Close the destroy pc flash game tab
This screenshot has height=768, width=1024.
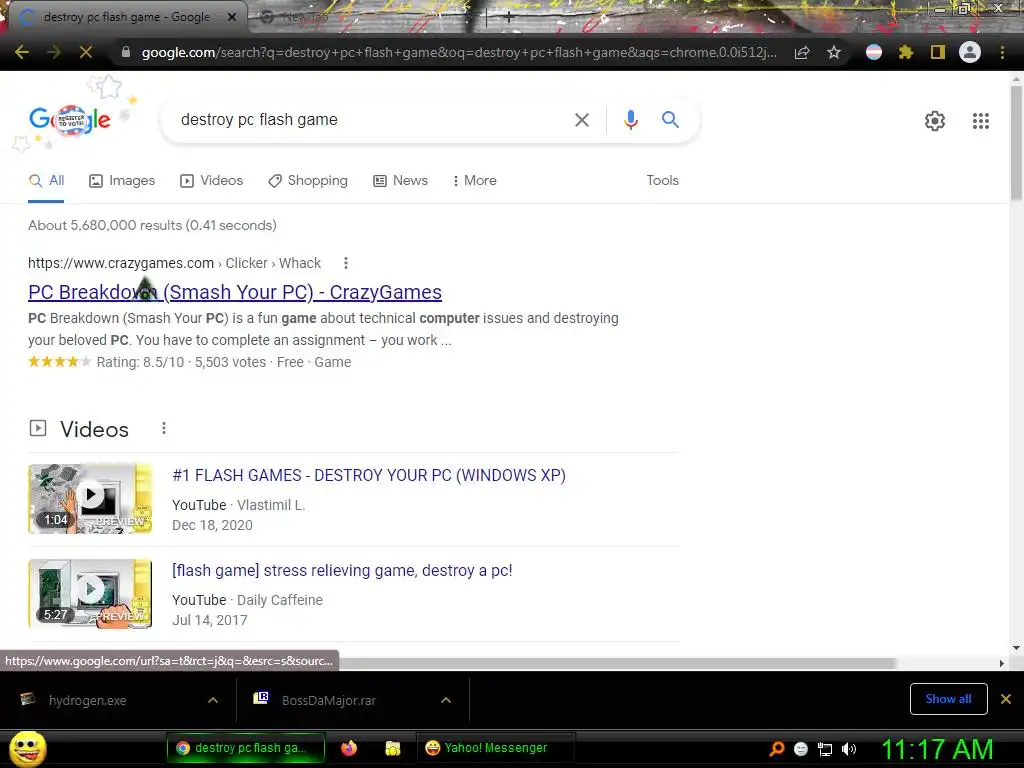[232, 17]
